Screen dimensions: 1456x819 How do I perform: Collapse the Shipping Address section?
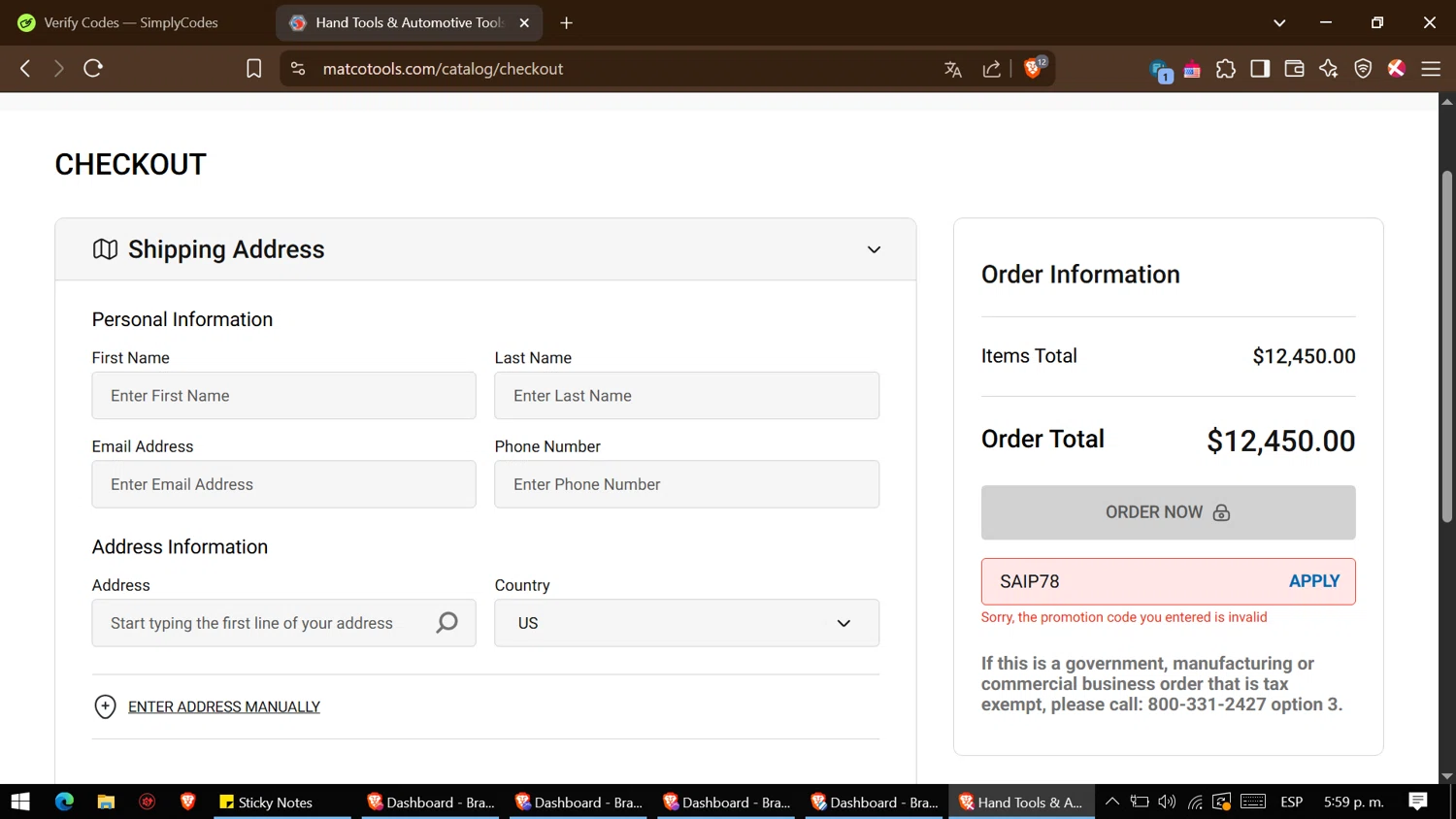pyautogui.click(x=874, y=249)
